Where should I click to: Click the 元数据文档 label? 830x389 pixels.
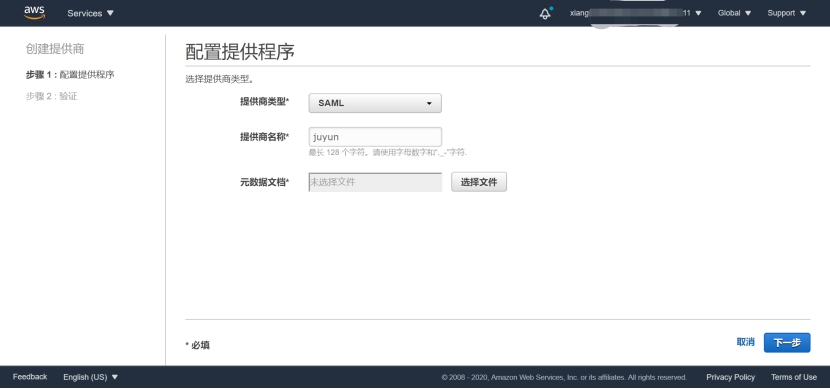tap(265, 183)
